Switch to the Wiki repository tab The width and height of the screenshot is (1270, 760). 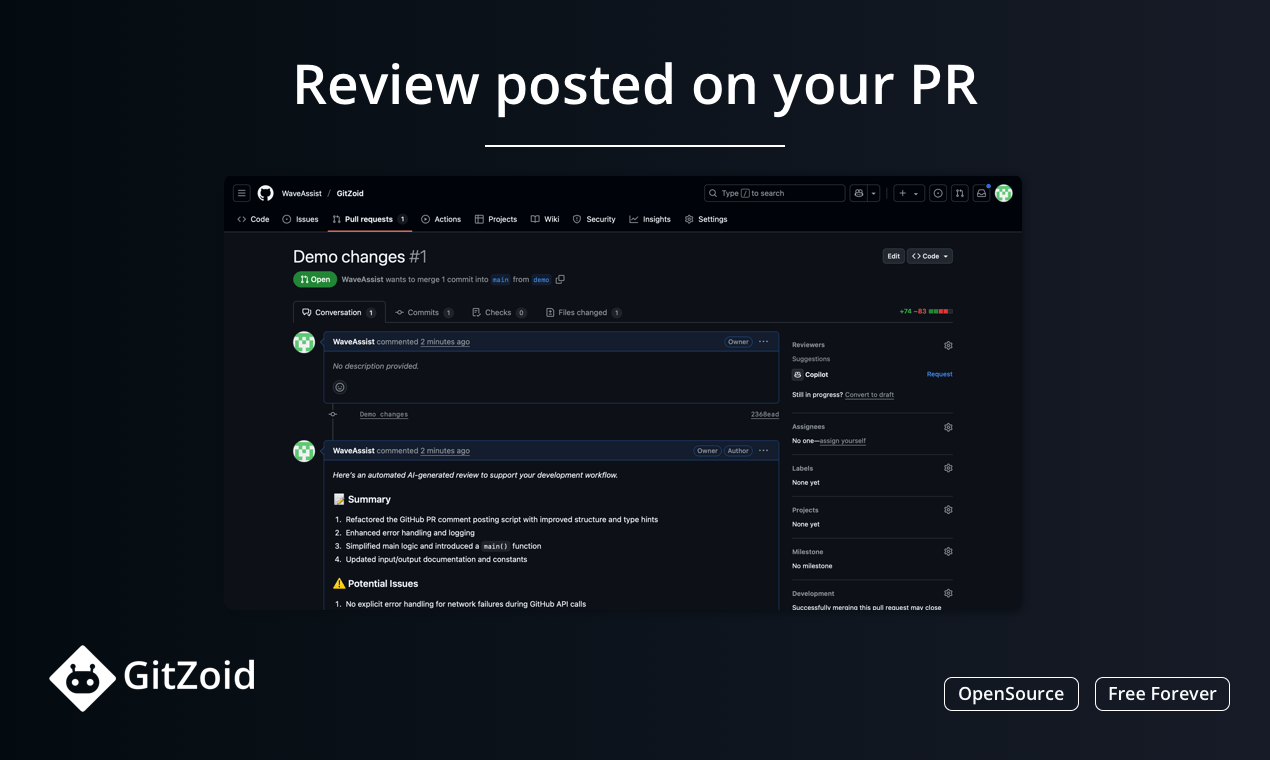(x=545, y=219)
